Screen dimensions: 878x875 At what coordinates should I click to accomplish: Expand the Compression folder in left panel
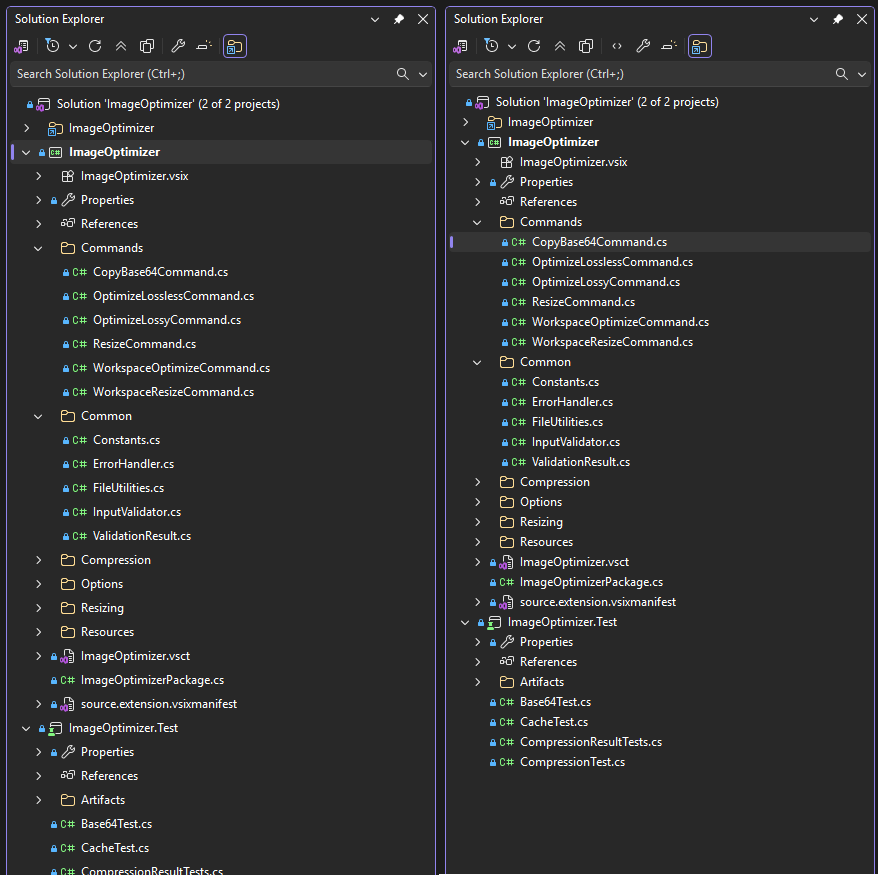pyautogui.click(x=38, y=559)
